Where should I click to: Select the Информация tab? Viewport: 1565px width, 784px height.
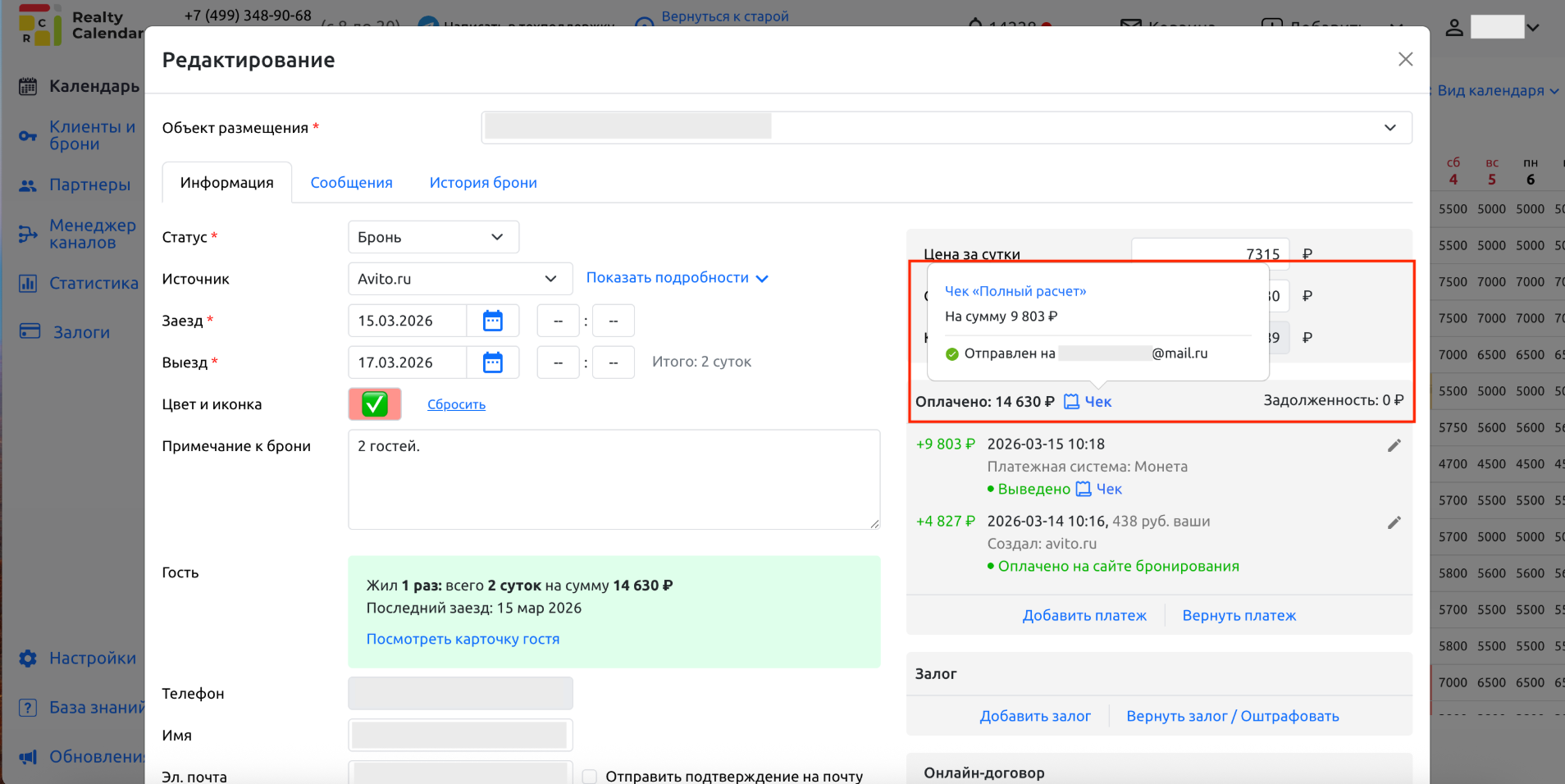point(227,183)
